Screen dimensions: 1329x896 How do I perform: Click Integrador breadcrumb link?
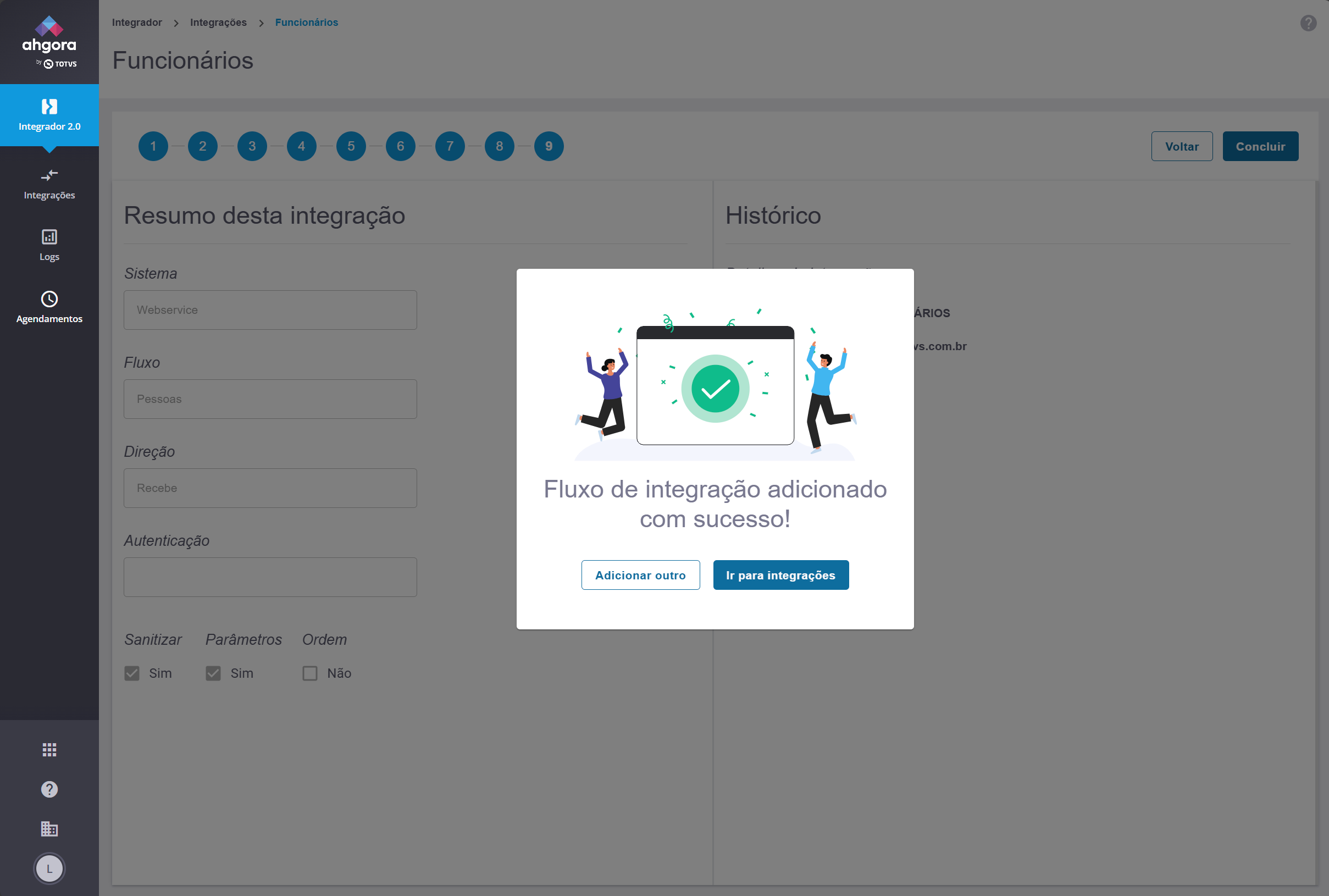[x=136, y=23]
